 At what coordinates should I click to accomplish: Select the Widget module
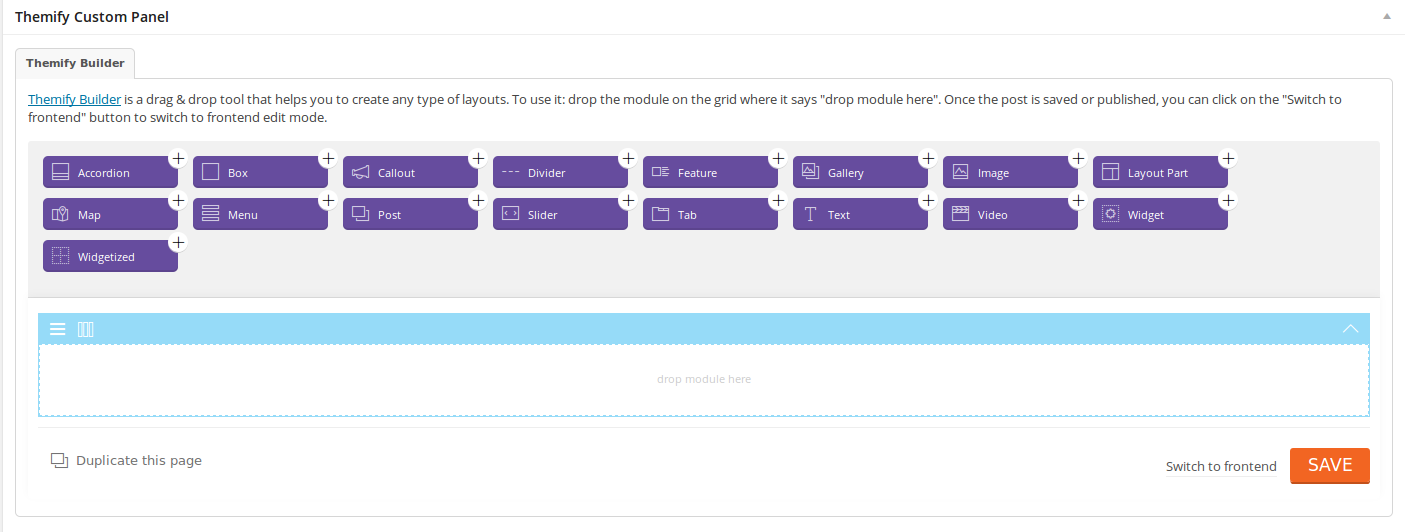coord(1160,214)
